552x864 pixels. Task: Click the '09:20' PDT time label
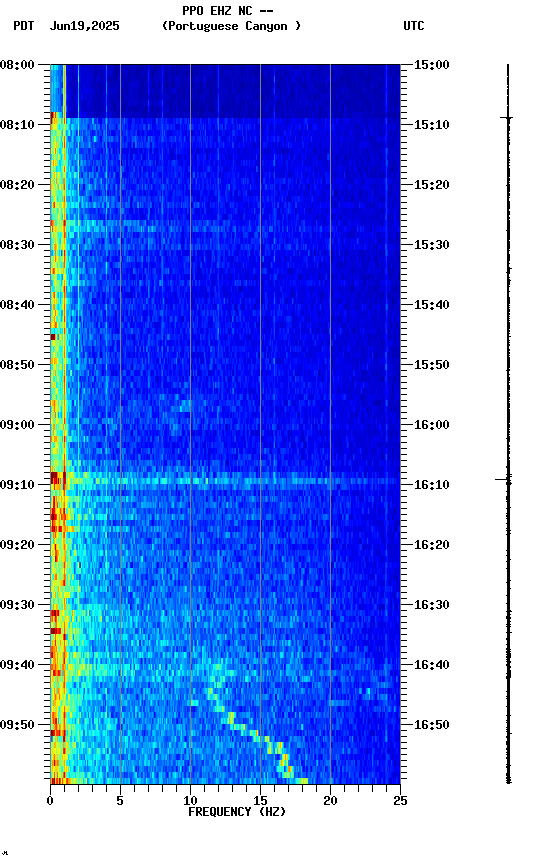coord(17,545)
